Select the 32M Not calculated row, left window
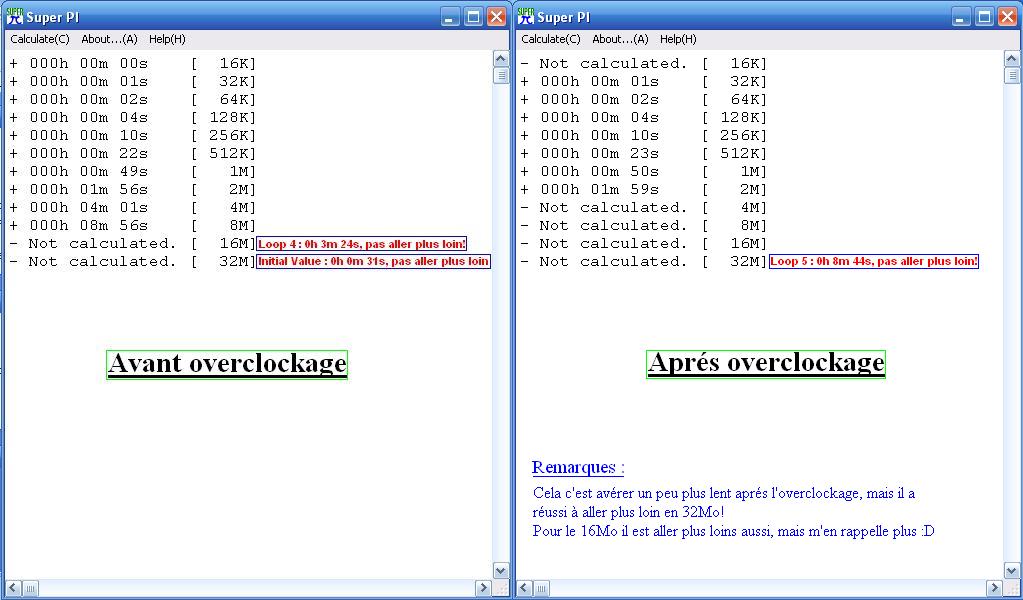Screen dimensions: 1023x600 pos(132,261)
